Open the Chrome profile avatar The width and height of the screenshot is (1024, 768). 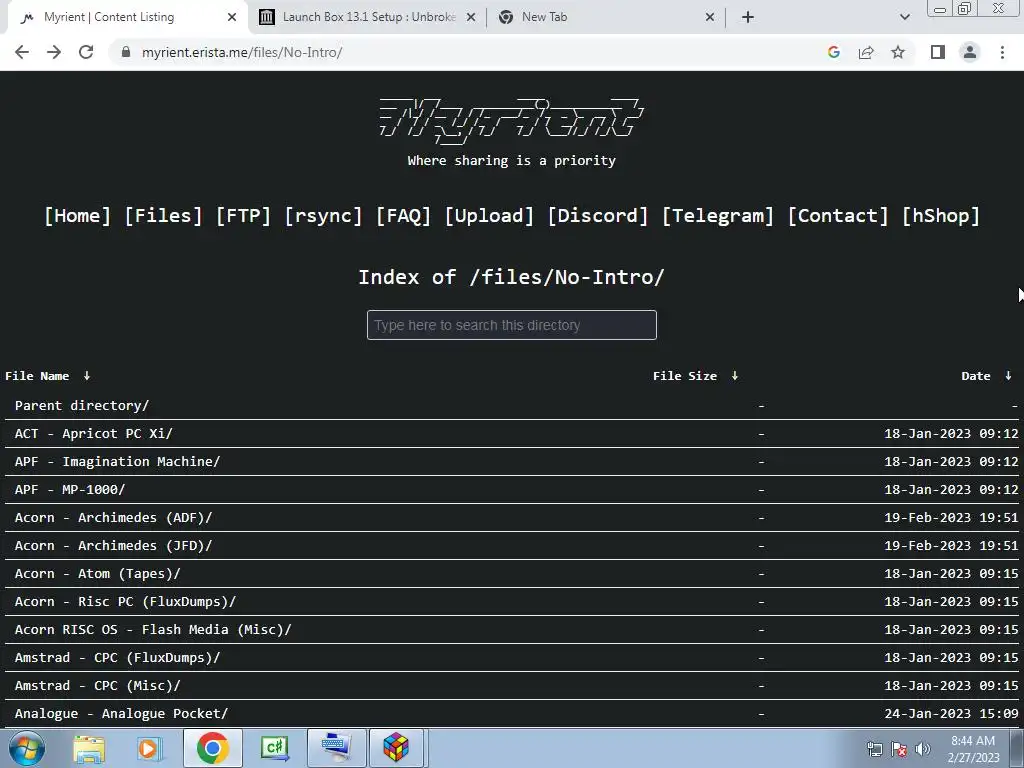[x=970, y=52]
